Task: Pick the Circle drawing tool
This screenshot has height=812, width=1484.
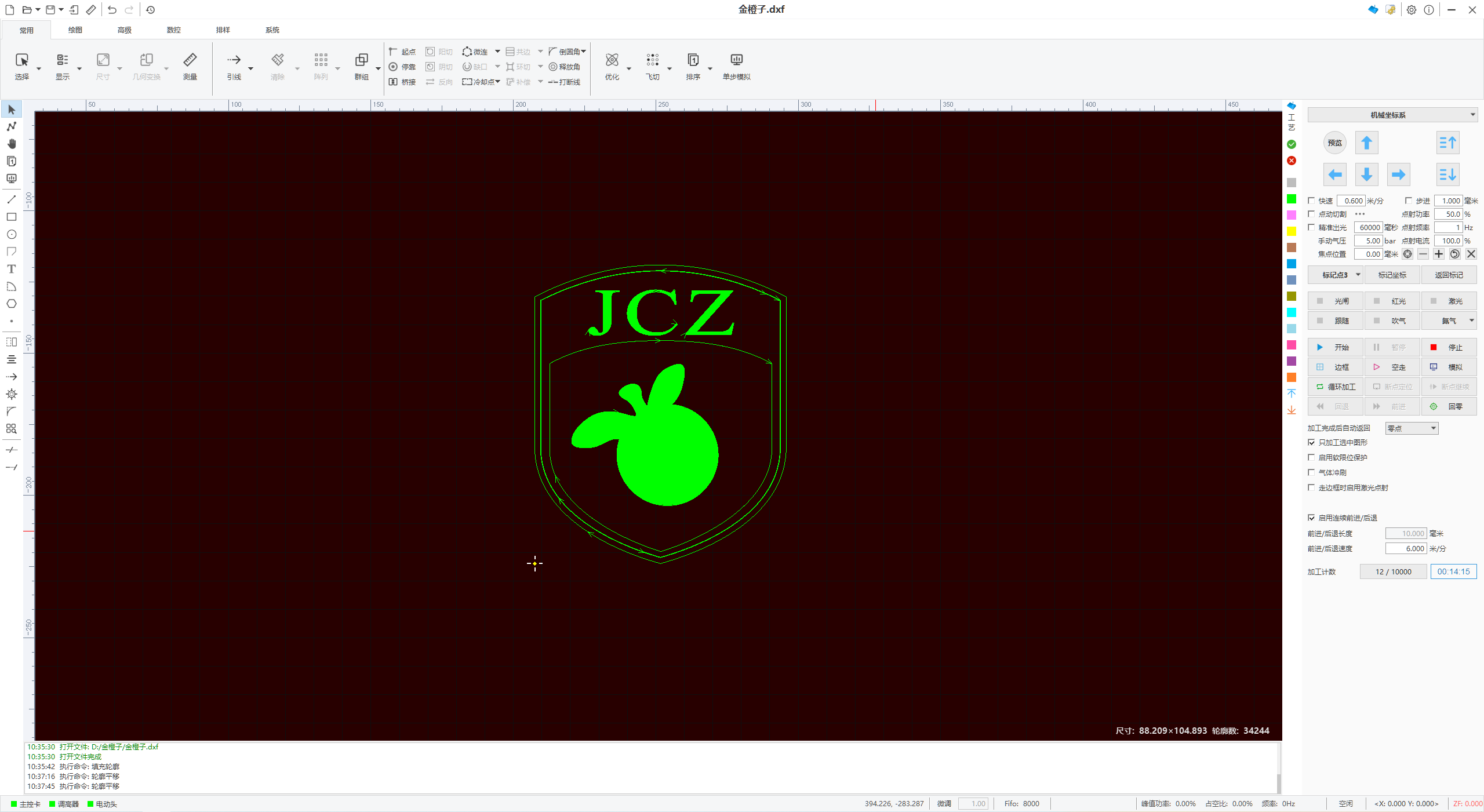Action: pos(11,234)
